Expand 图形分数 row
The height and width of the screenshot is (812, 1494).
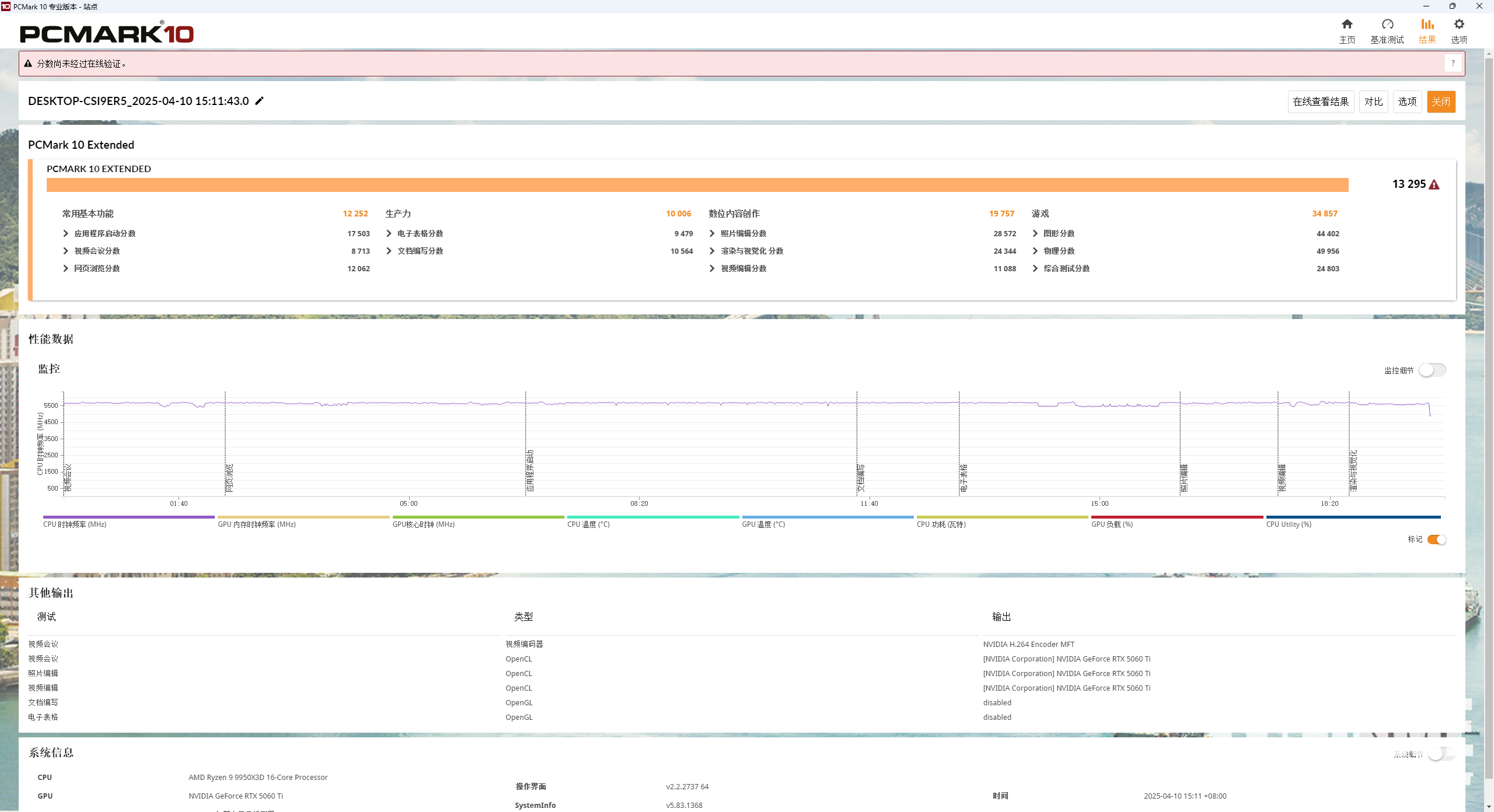[1035, 233]
